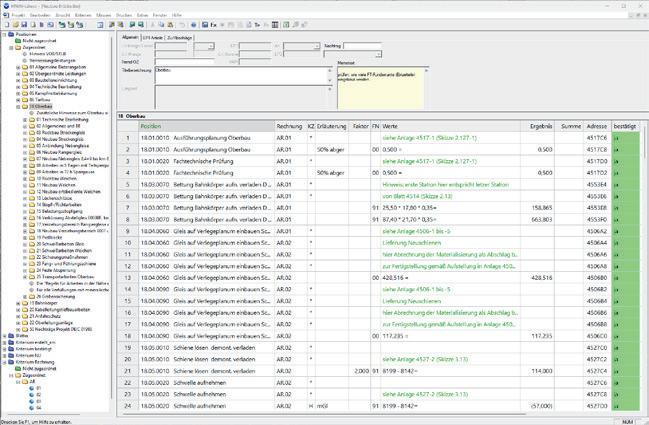Expand the Blätter tree node
Image resolution: width=649 pixels, height=425 pixels.
[5, 336]
